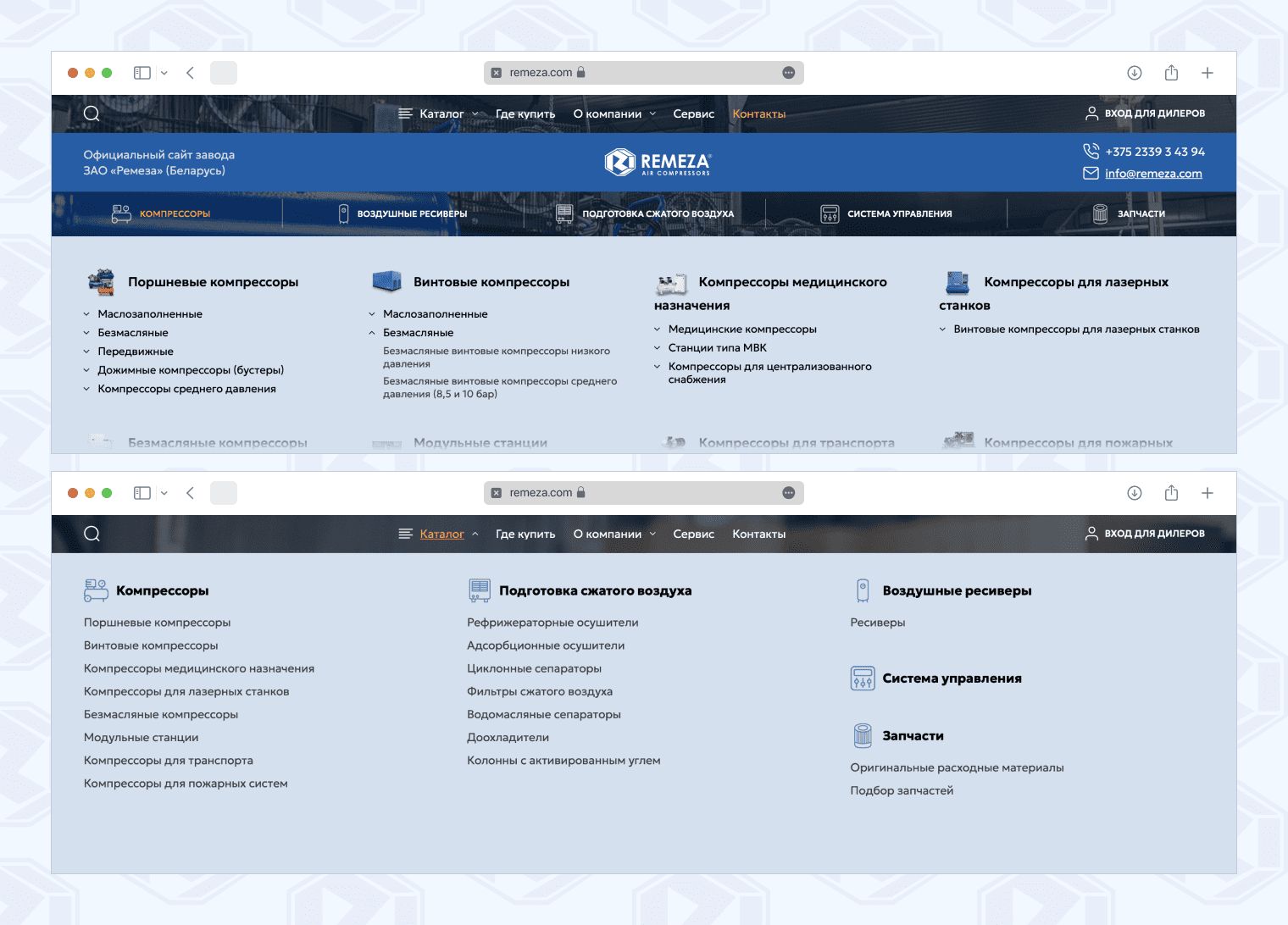
Task: Expand the Медицинские компрессоры subcategory
Action: [x=657, y=330]
